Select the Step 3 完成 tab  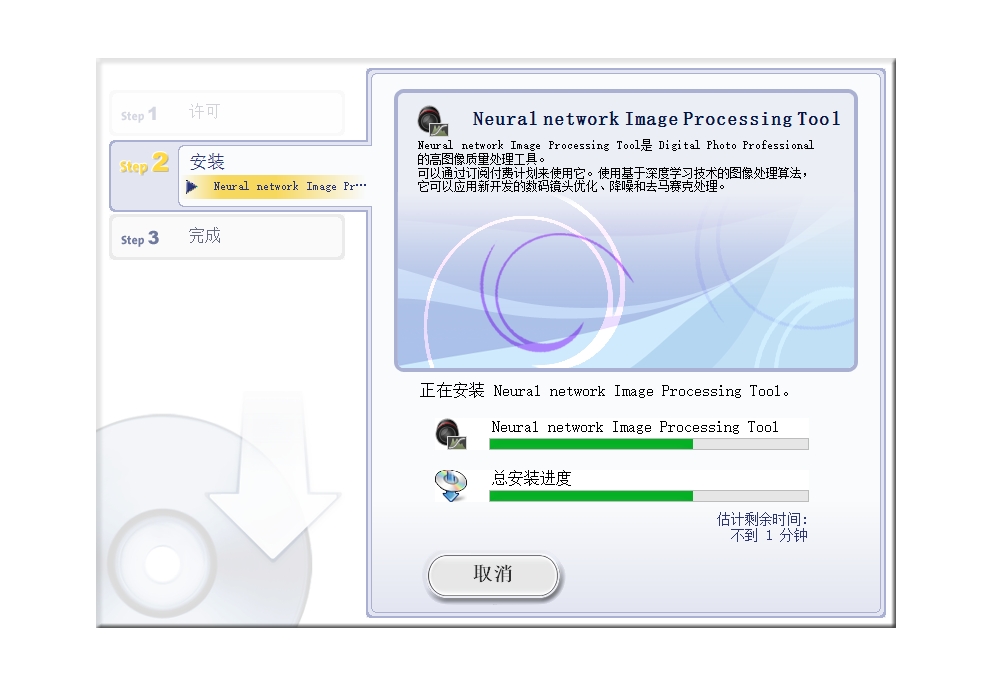(x=226, y=237)
